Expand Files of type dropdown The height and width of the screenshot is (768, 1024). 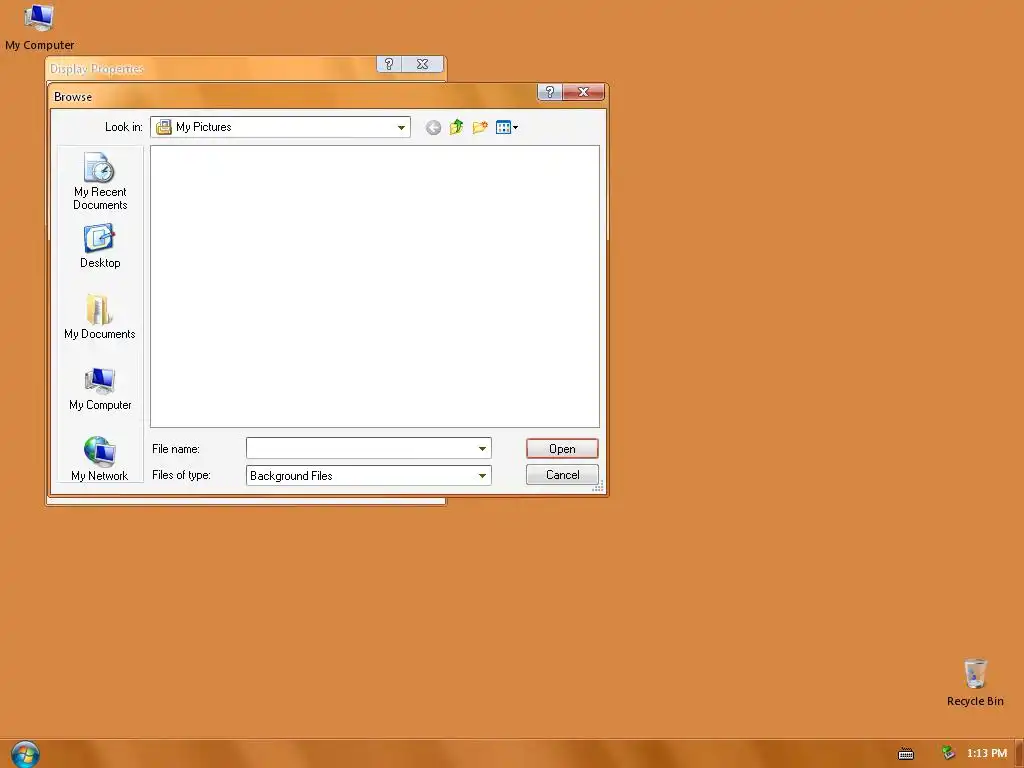pyautogui.click(x=482, y=475)
